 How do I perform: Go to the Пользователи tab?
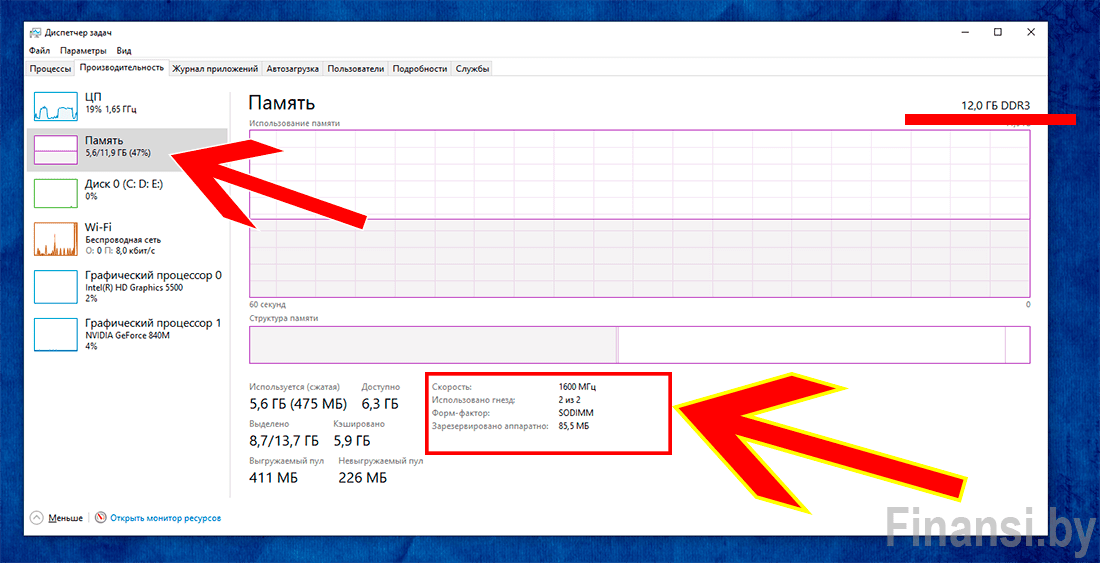[356, 69]
